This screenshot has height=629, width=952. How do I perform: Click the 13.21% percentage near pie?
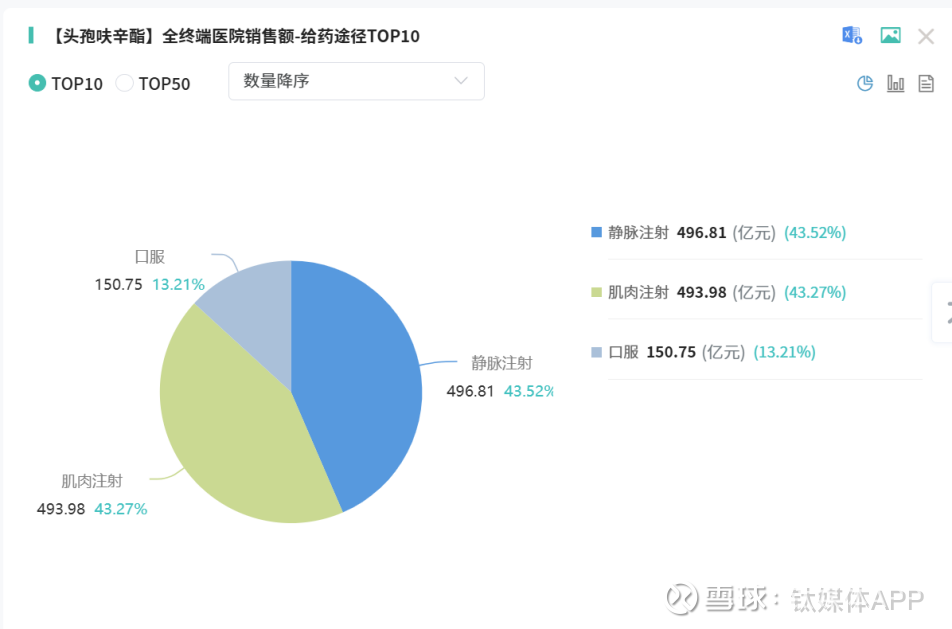pyautogui.click(x=178, y=284)
